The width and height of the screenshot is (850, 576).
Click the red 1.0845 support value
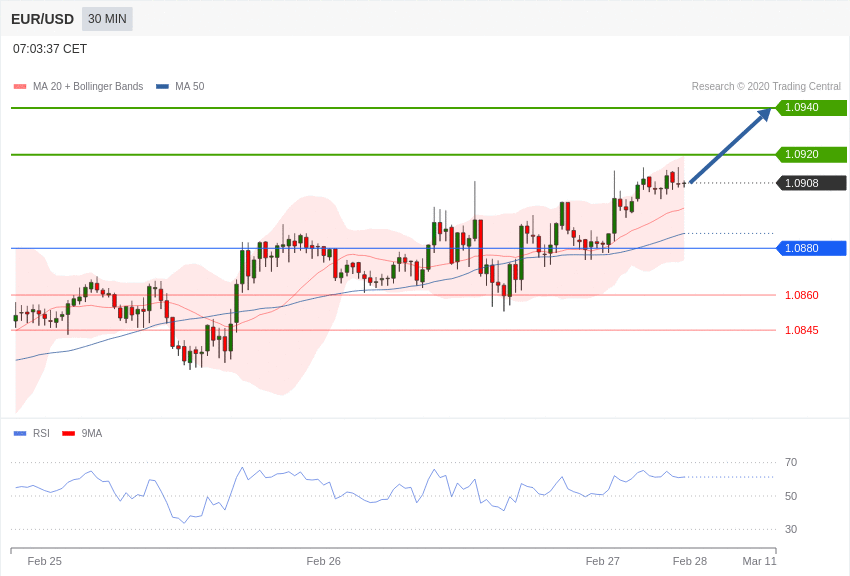802,330
